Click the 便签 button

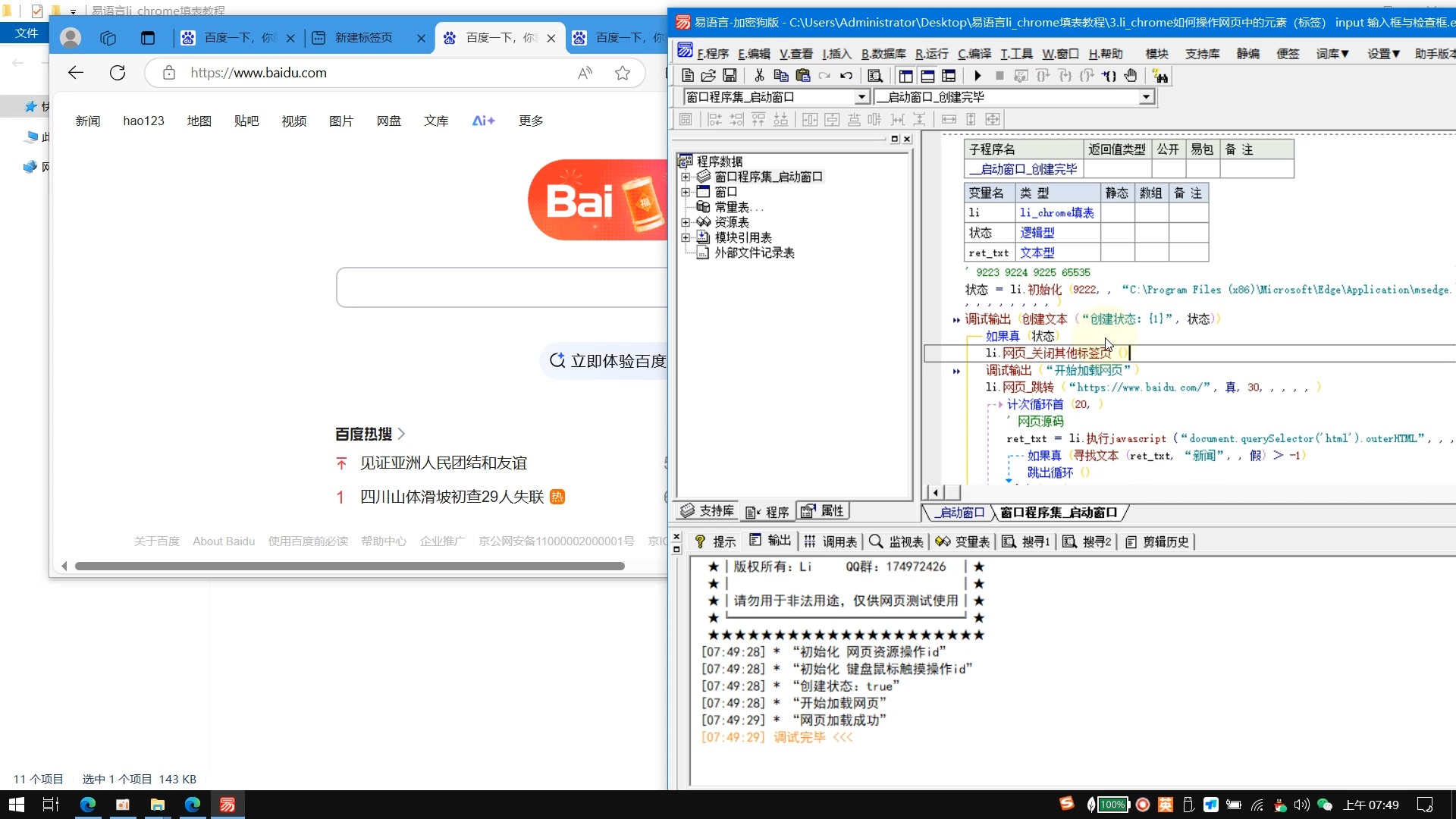point(1288,54)
